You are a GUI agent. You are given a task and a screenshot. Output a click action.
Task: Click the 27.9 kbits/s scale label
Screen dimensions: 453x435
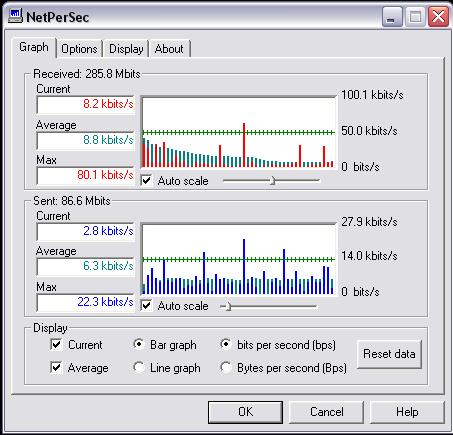(369, 222)
